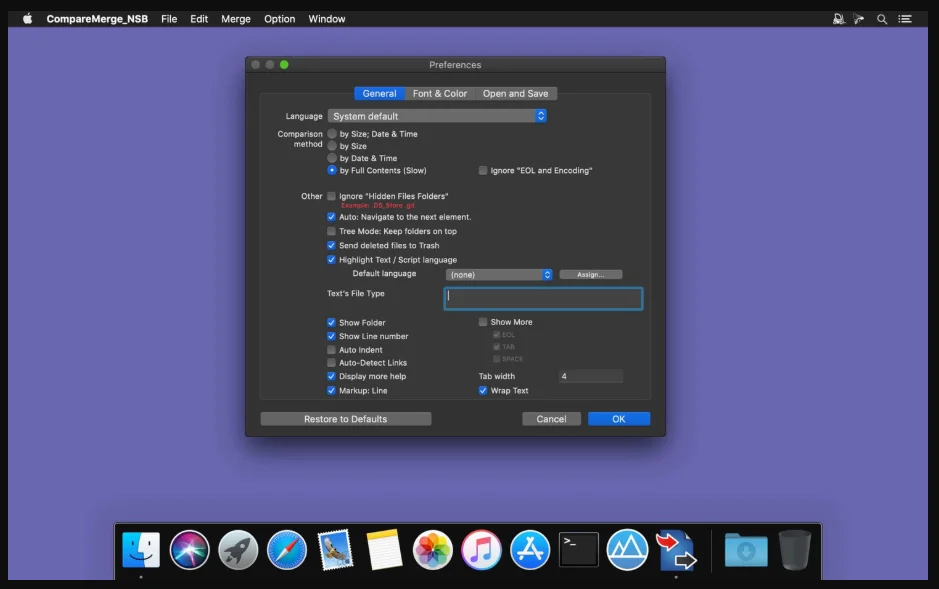This screenshot has height=589, width=939.
Task: Open the Language System default dropdown
Action: pyautogui.click(x=437, y=116)
